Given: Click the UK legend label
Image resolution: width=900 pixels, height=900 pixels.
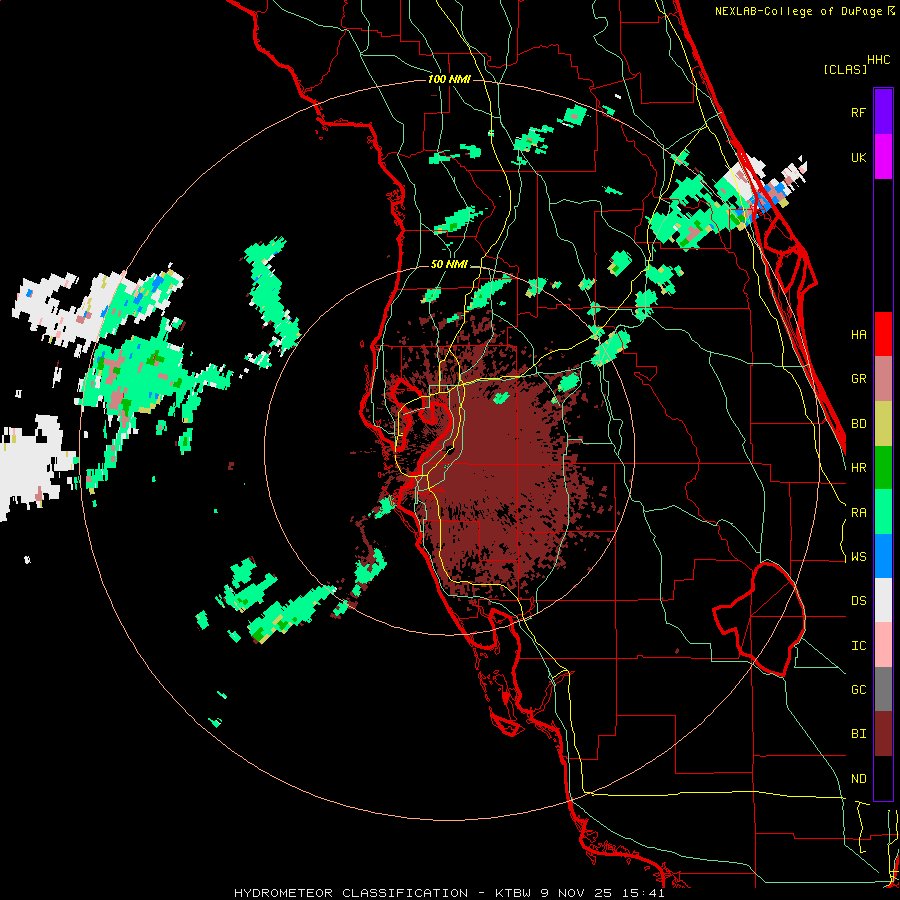Looking at the screenshot, I should click(x=858, y=157).
